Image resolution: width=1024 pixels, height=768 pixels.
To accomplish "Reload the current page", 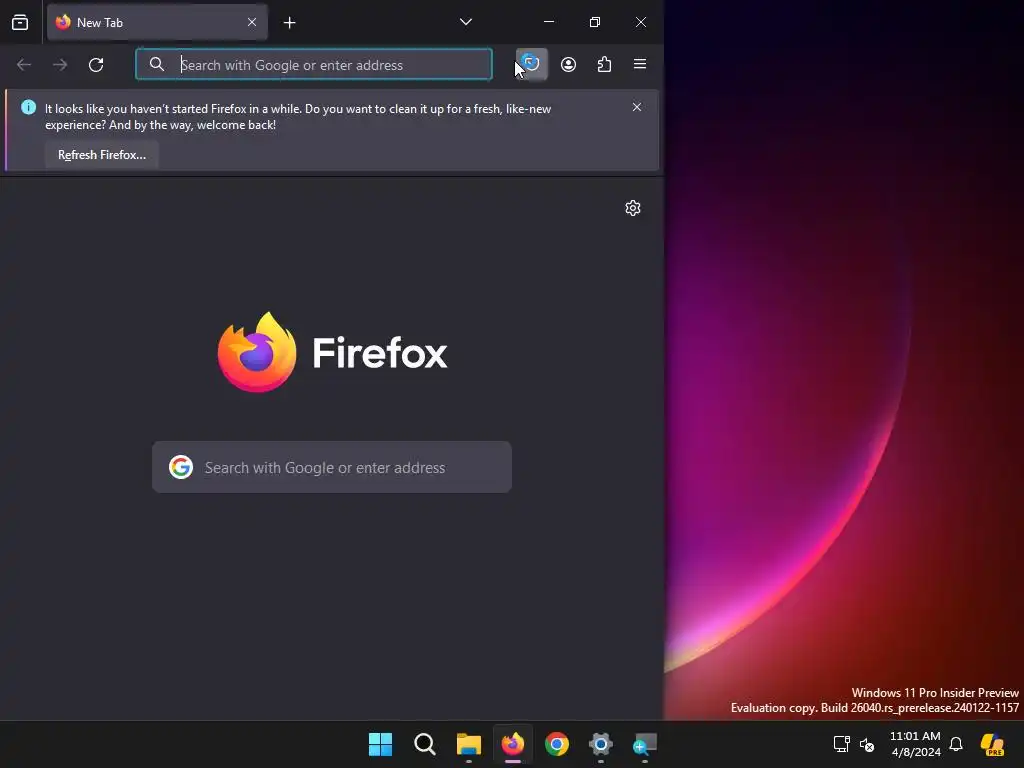I will 96,65.
